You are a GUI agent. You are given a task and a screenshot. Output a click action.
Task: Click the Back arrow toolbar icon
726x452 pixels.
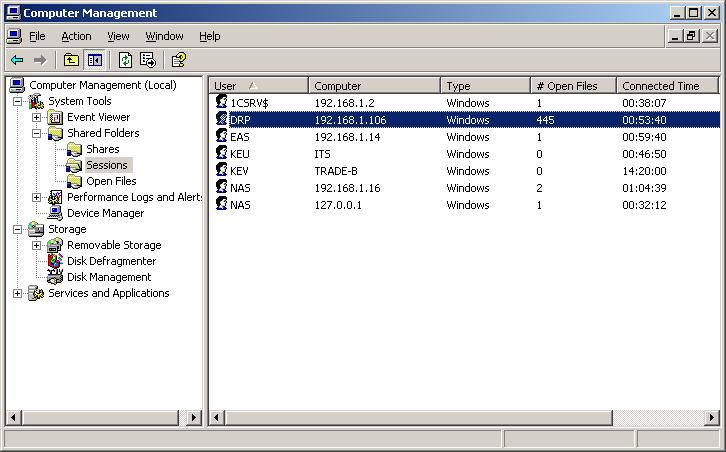pyautogui.click(x=17, y=60)
